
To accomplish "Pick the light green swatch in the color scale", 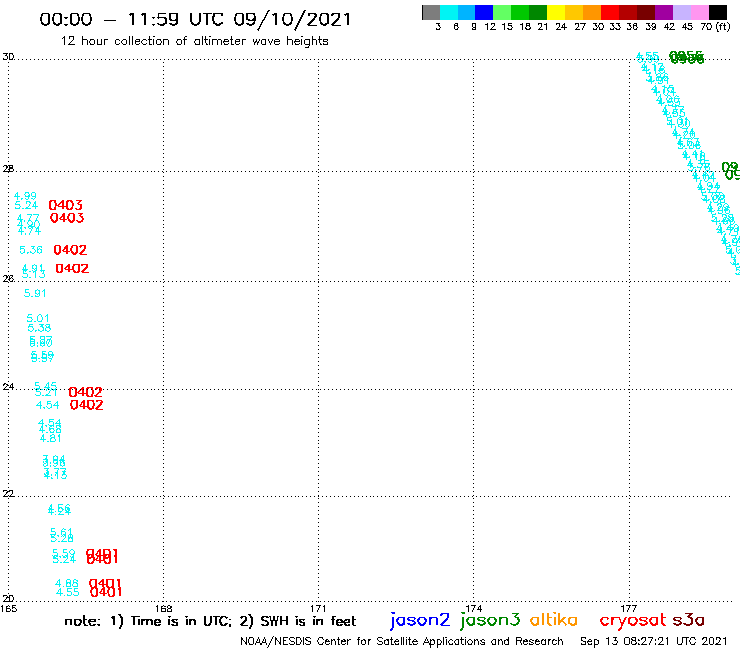I will (x=502, y=12).
